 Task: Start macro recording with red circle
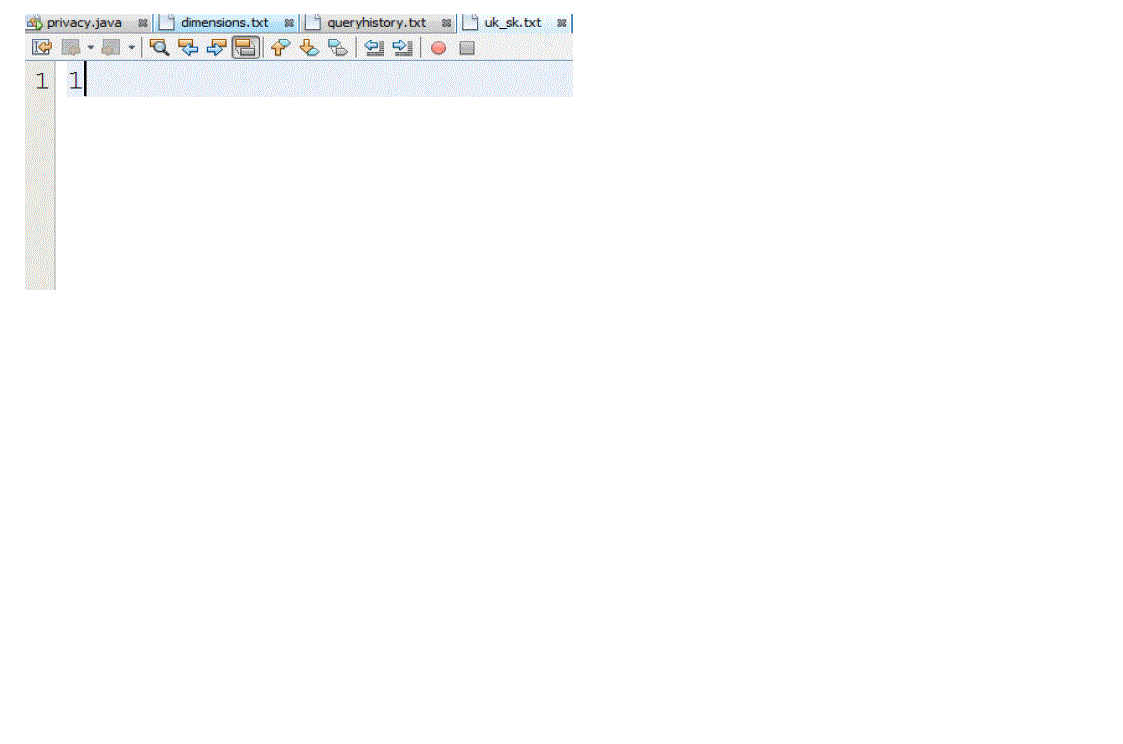pos(438,47)
